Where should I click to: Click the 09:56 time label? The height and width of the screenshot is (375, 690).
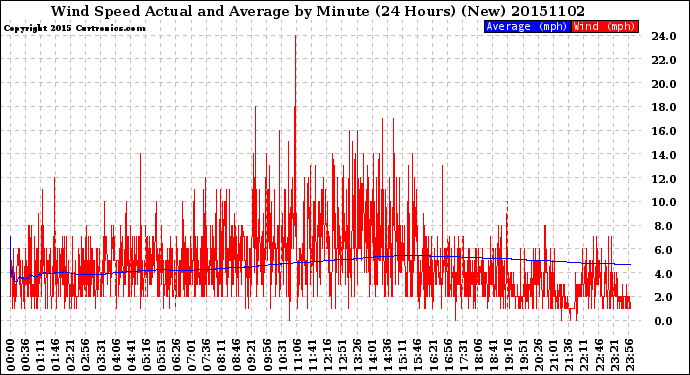(267, 355)
